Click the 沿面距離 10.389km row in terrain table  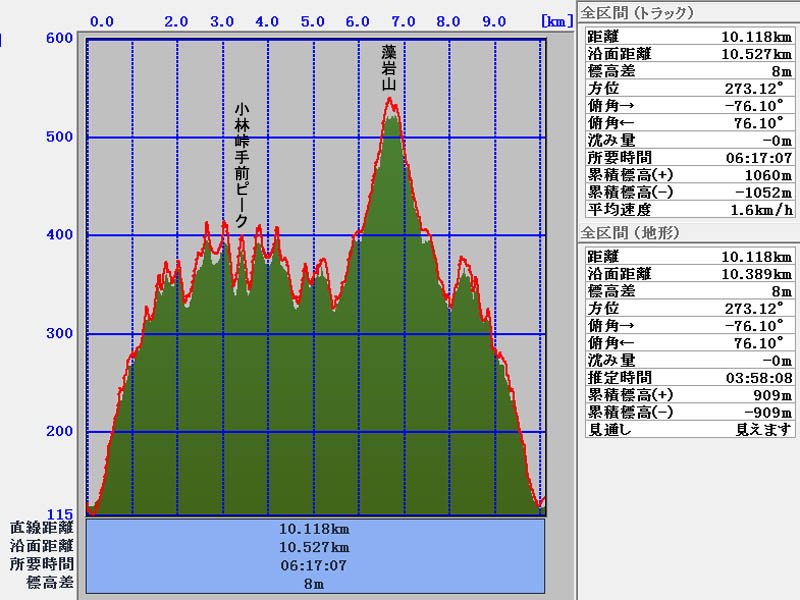pos(688,273)
